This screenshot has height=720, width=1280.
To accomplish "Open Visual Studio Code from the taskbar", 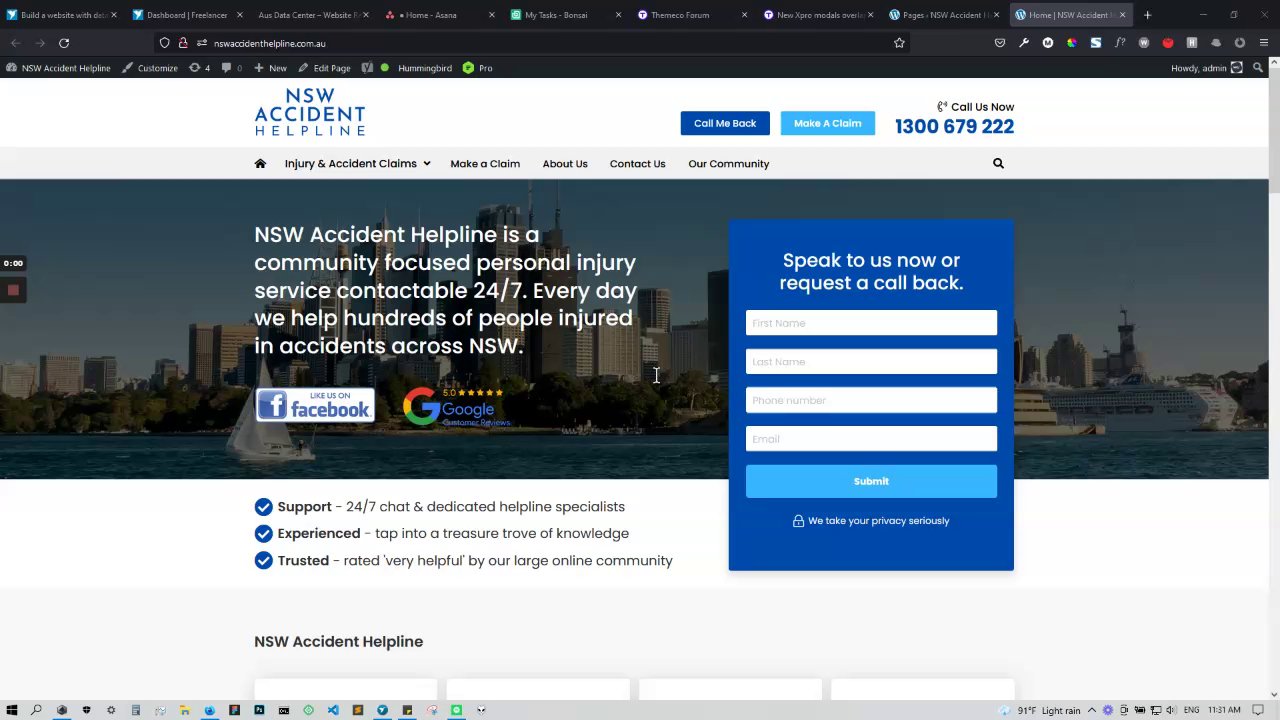I will 333,710.
